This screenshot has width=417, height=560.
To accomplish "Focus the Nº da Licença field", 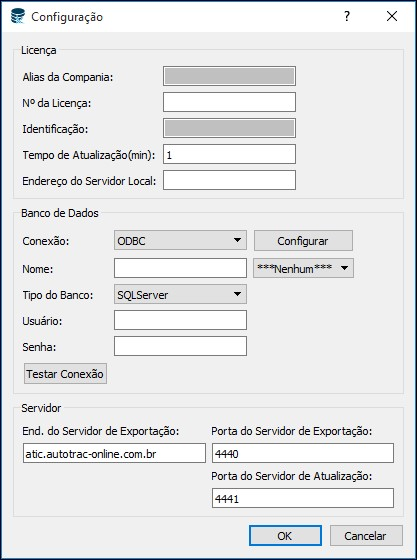I will (x=230, y=102).
